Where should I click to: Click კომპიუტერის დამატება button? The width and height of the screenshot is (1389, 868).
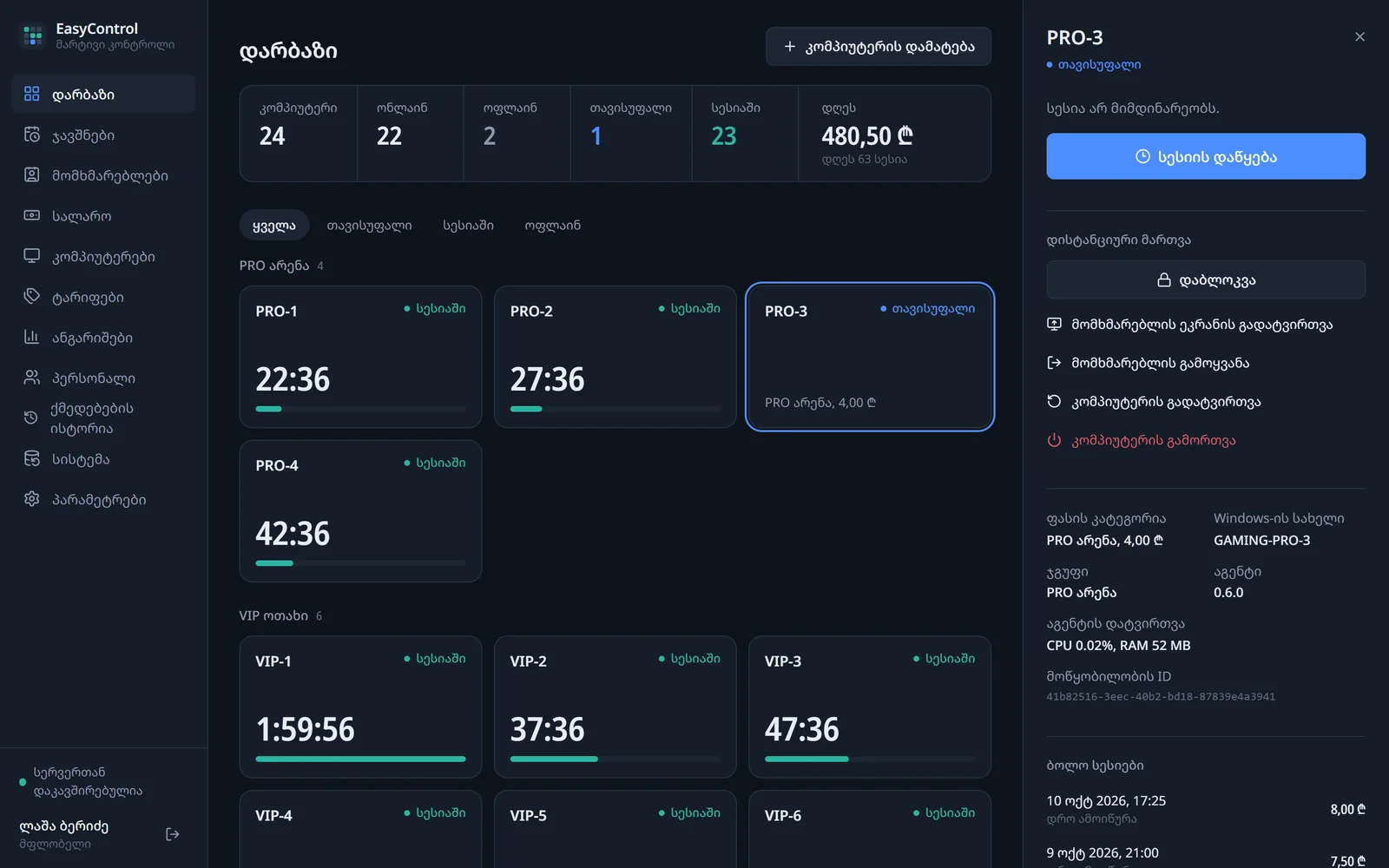tap(879, 46)
